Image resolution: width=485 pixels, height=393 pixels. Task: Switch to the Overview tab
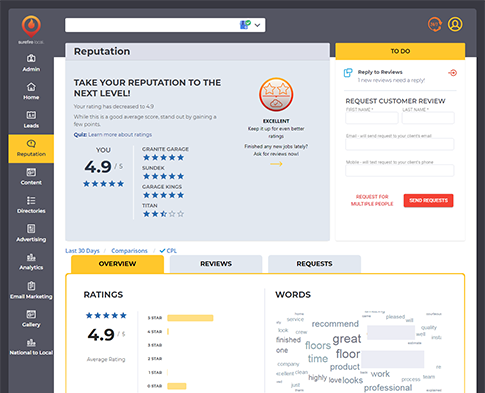click(x=117, y=264)
